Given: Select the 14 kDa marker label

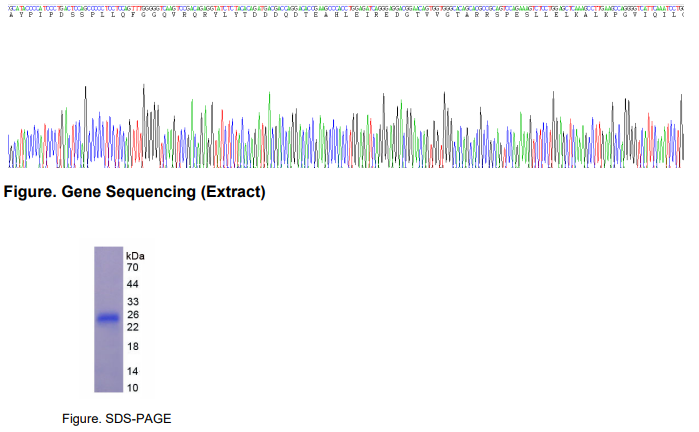Looking at the screenshot, I should coord(131,371).
